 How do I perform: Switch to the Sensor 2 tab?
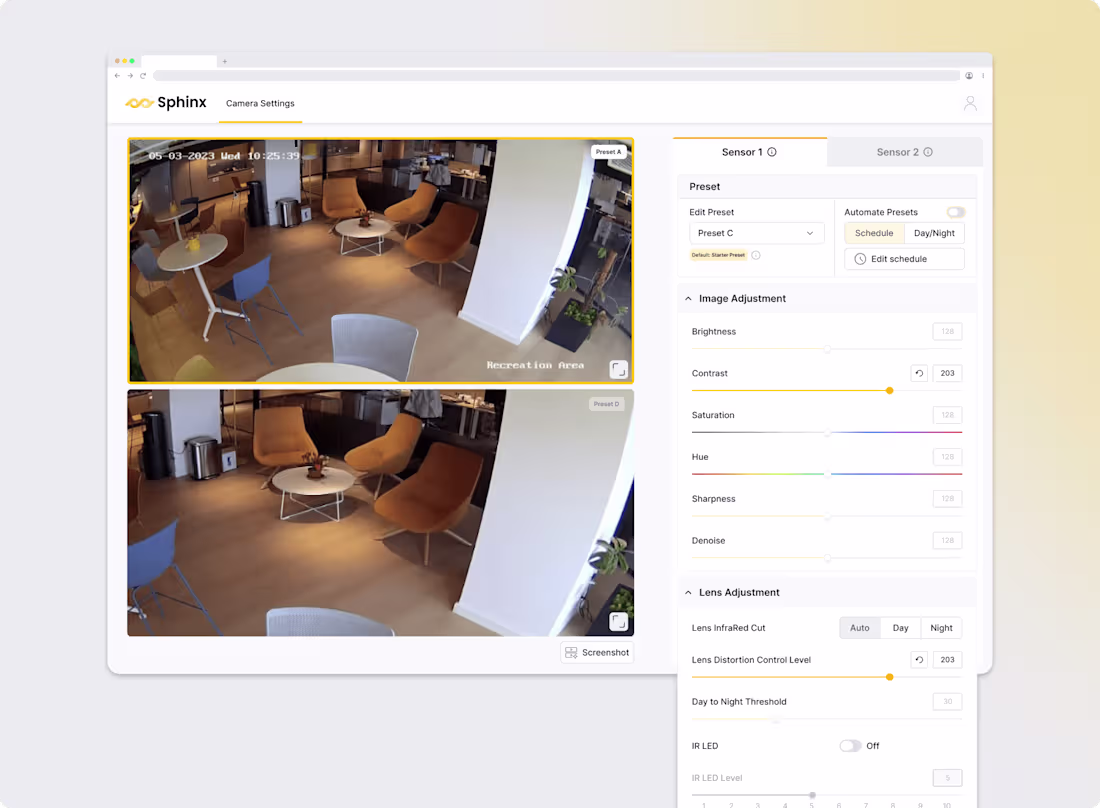point(904,152)
